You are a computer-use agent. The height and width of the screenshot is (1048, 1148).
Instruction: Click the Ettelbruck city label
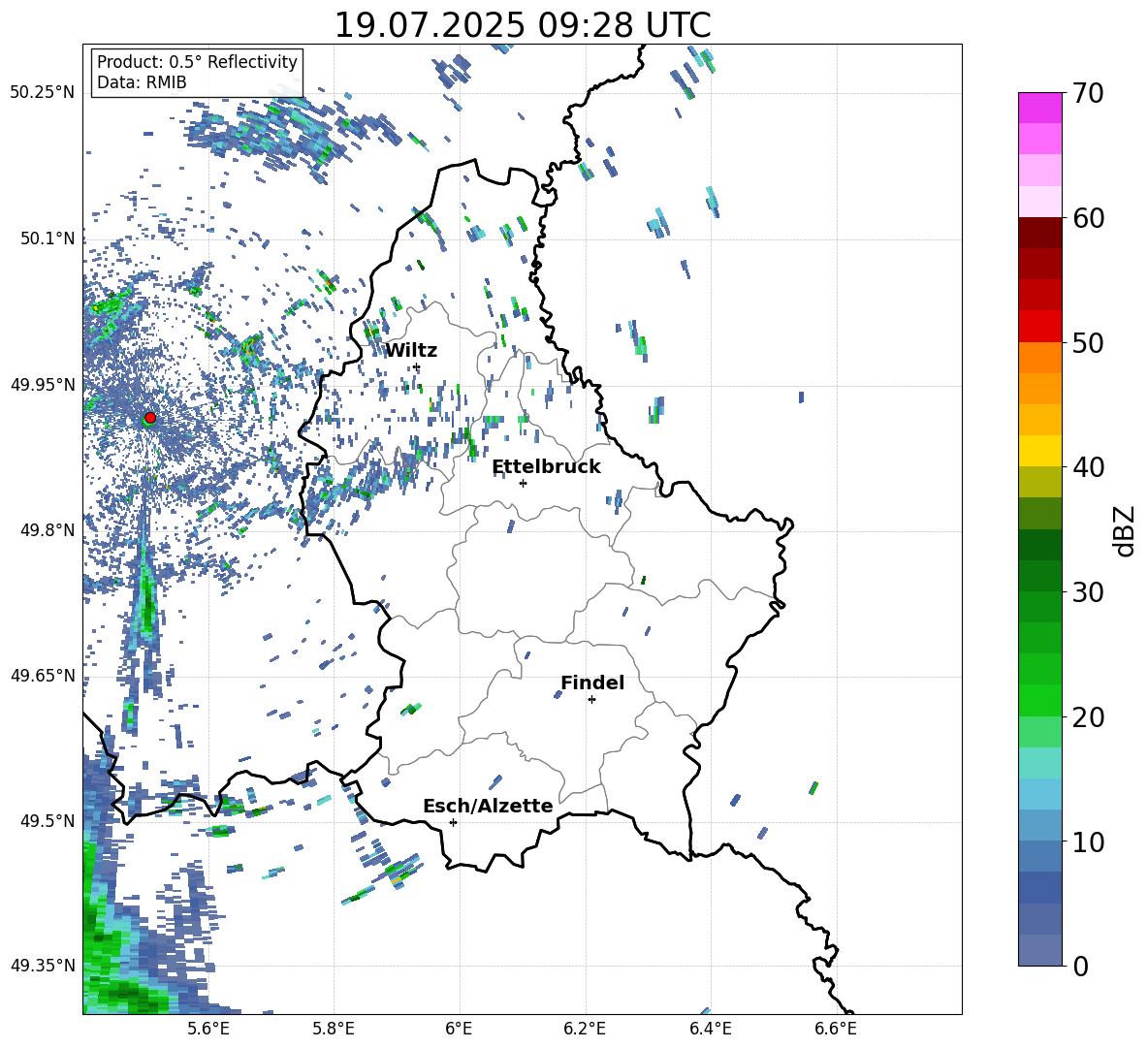pyautogui.click(x=546, y=467)
